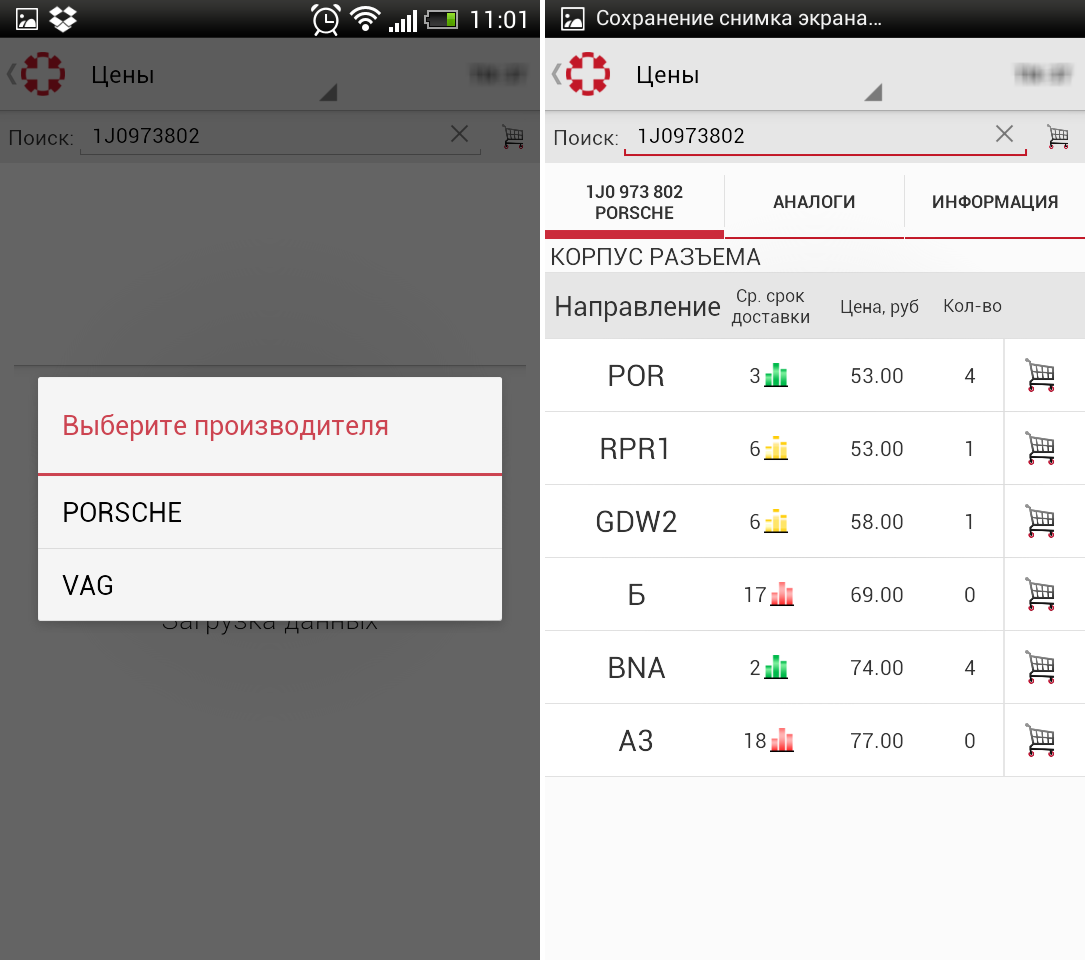Open Цены dropdown on right screen
1085x960 pixels.
[x=758, y=75]
